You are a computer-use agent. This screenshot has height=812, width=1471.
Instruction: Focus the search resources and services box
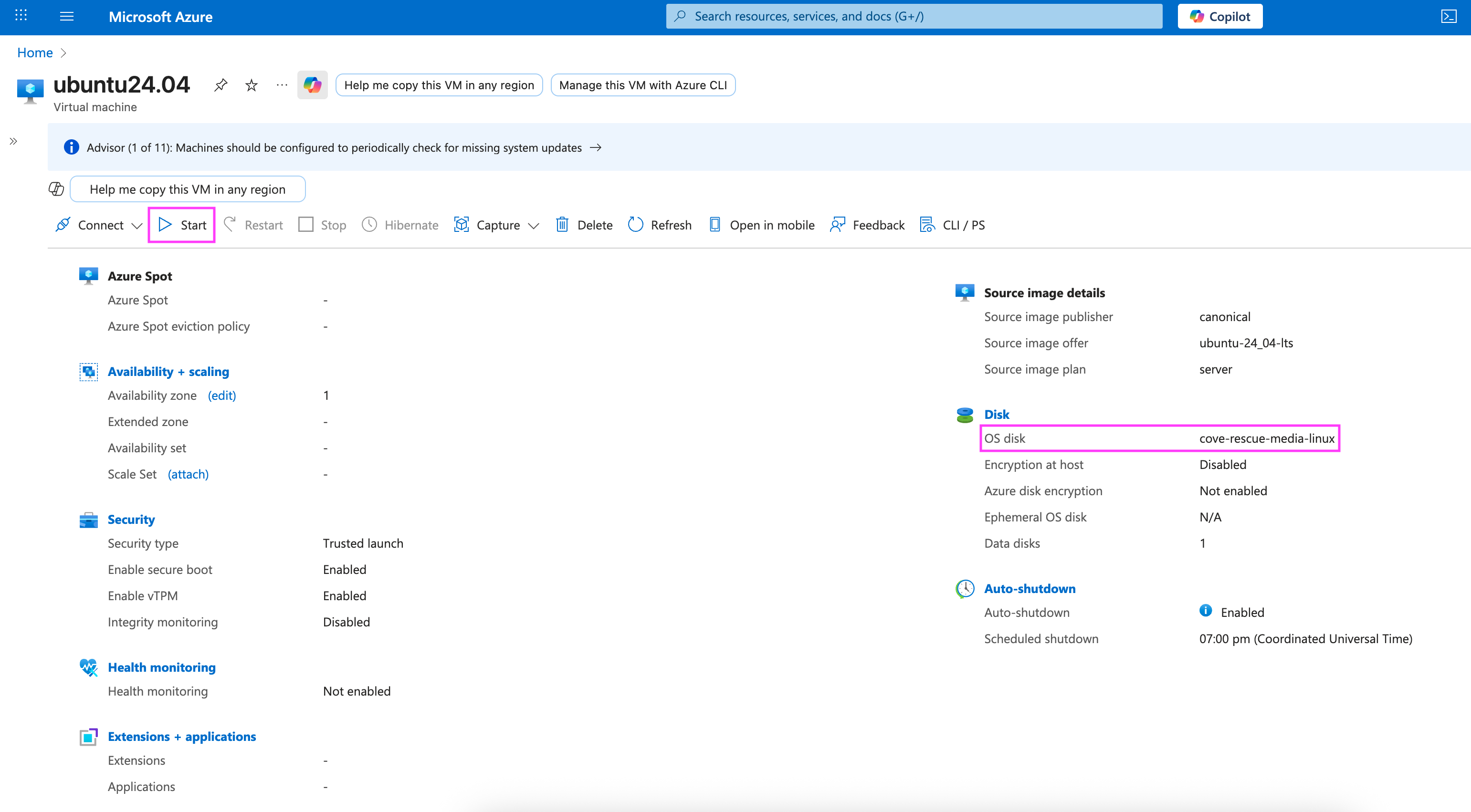(914, 16)
